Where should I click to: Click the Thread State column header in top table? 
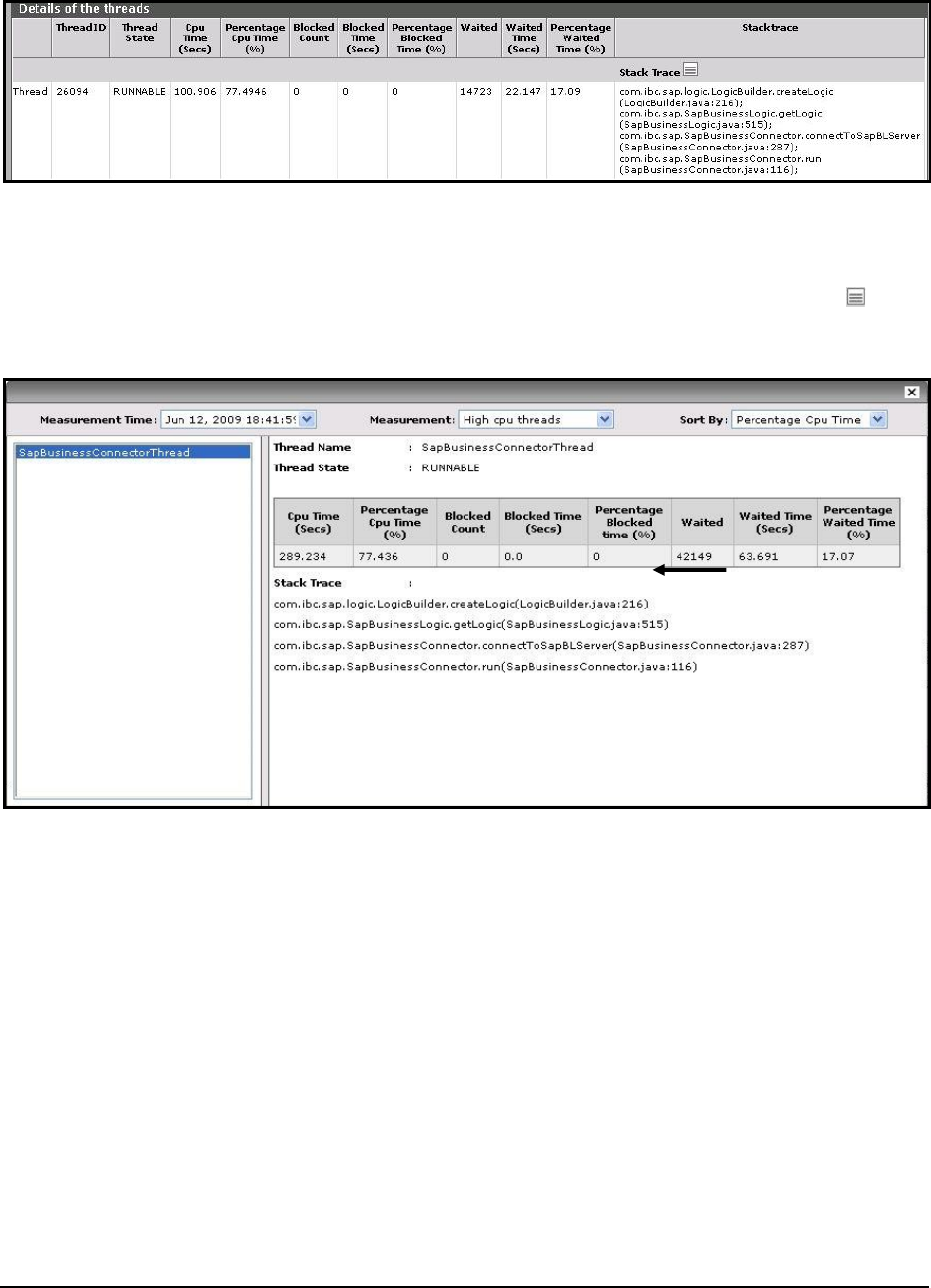point(139,33)
